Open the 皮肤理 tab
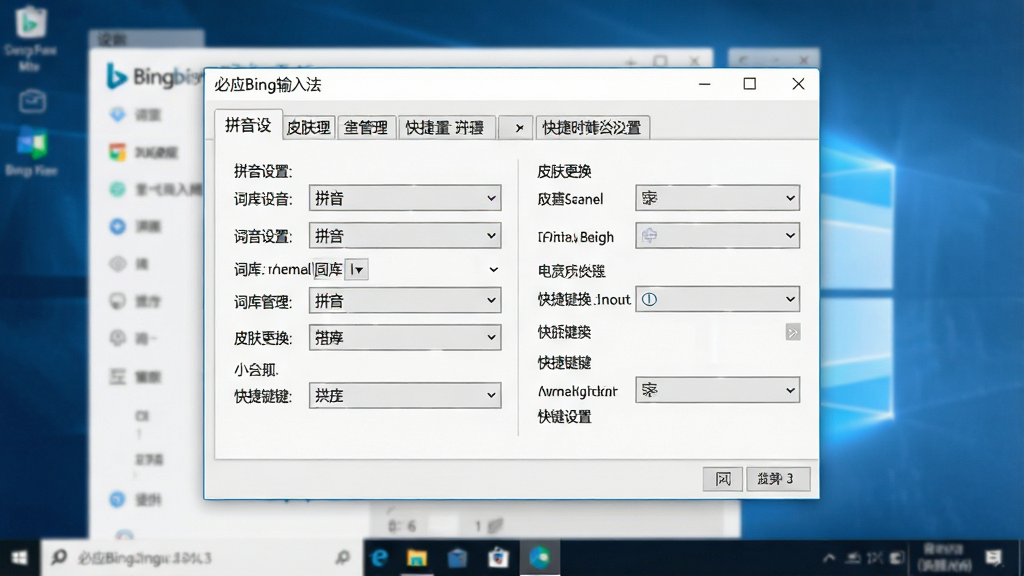This screenshot has height=576, width=1024. click(309, 127)
